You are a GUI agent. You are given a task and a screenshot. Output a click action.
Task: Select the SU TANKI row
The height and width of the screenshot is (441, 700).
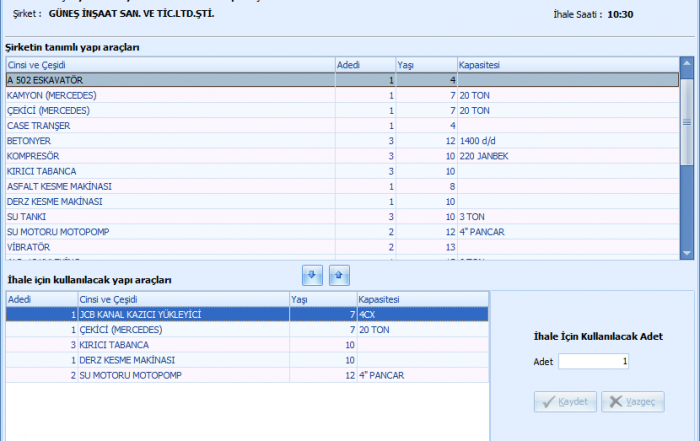[169, 216]
